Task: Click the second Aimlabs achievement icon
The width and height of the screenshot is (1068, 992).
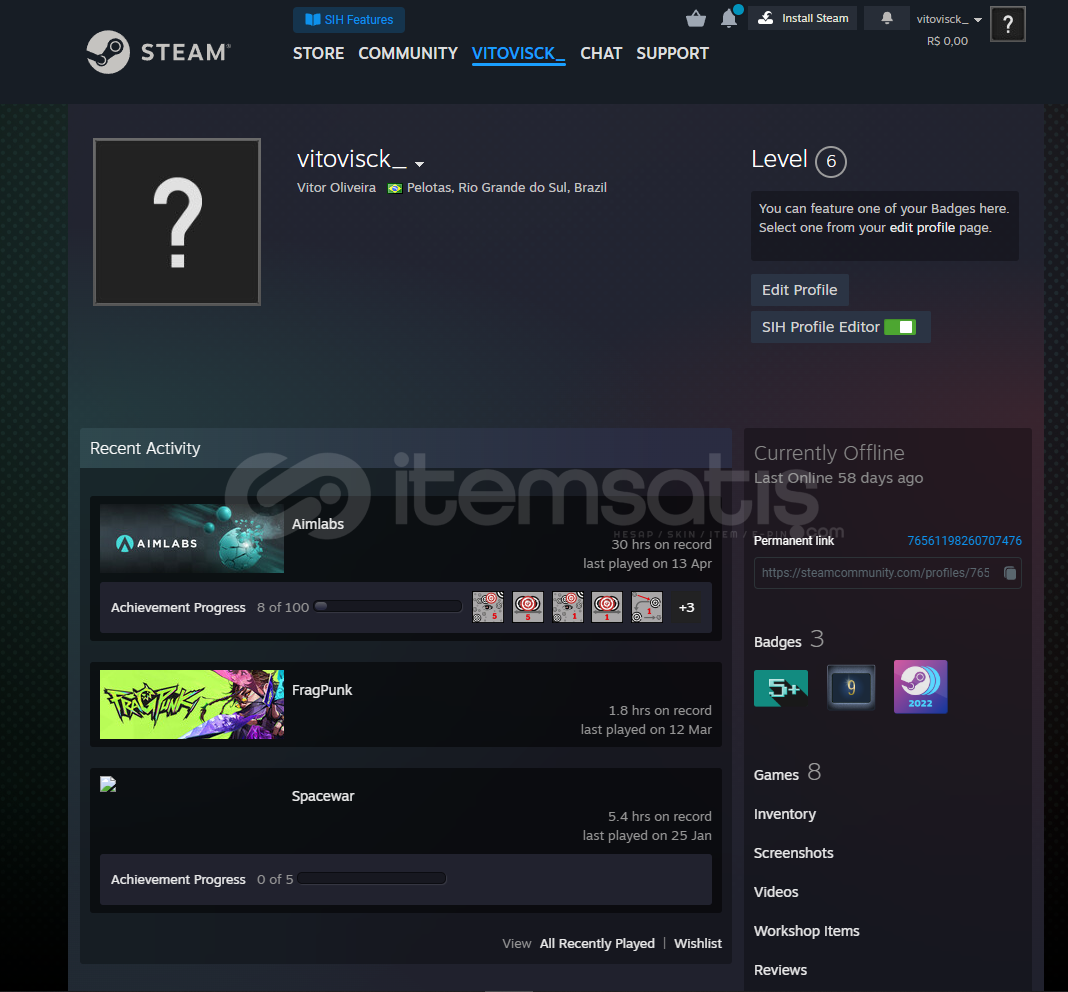Action: tap(528, 607)
